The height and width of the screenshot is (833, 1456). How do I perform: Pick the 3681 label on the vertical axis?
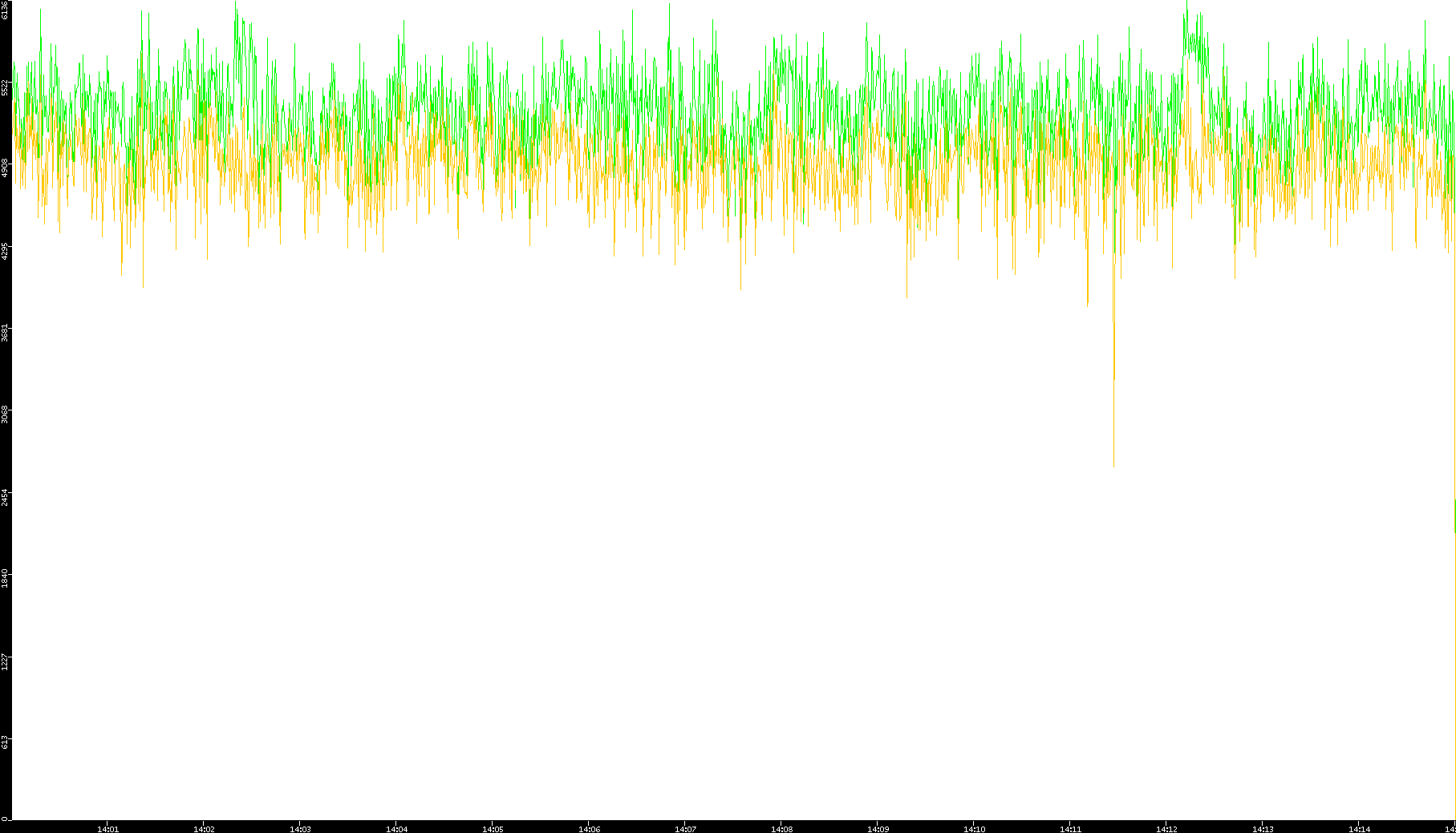pyautogui.click(x=5, y=333)
